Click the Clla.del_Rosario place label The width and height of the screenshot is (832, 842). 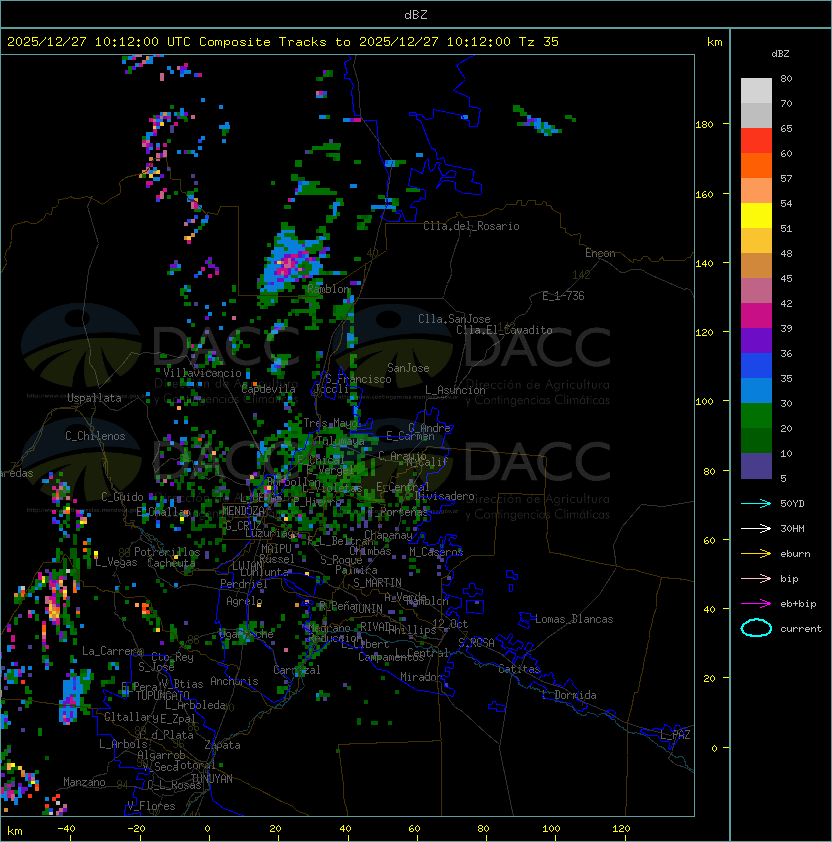(x=471, y=226)
